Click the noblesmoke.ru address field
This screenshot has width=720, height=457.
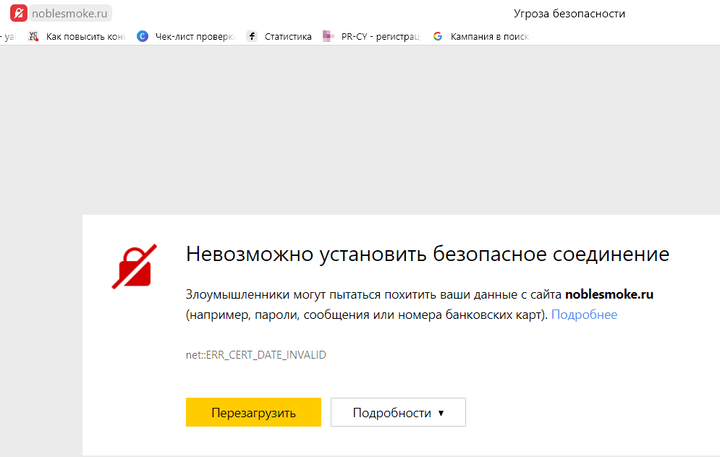pos(70,13)
